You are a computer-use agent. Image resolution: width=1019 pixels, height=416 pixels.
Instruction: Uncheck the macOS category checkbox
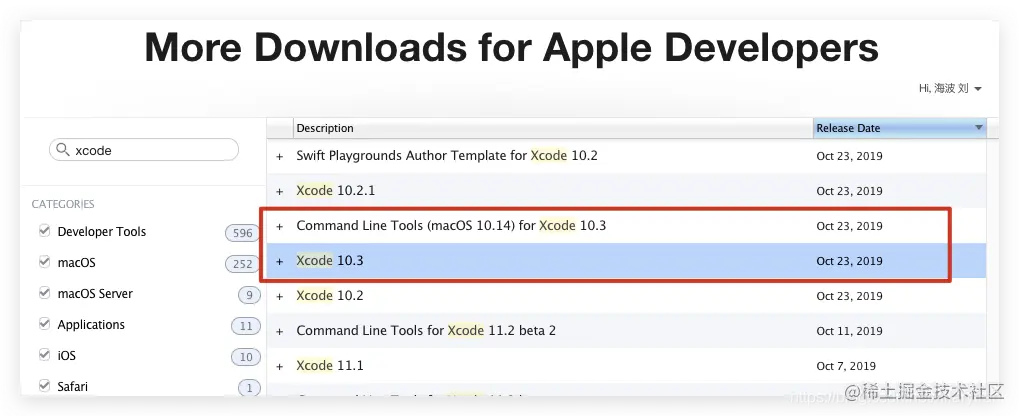pyautogui.click(x=44, y=262)
